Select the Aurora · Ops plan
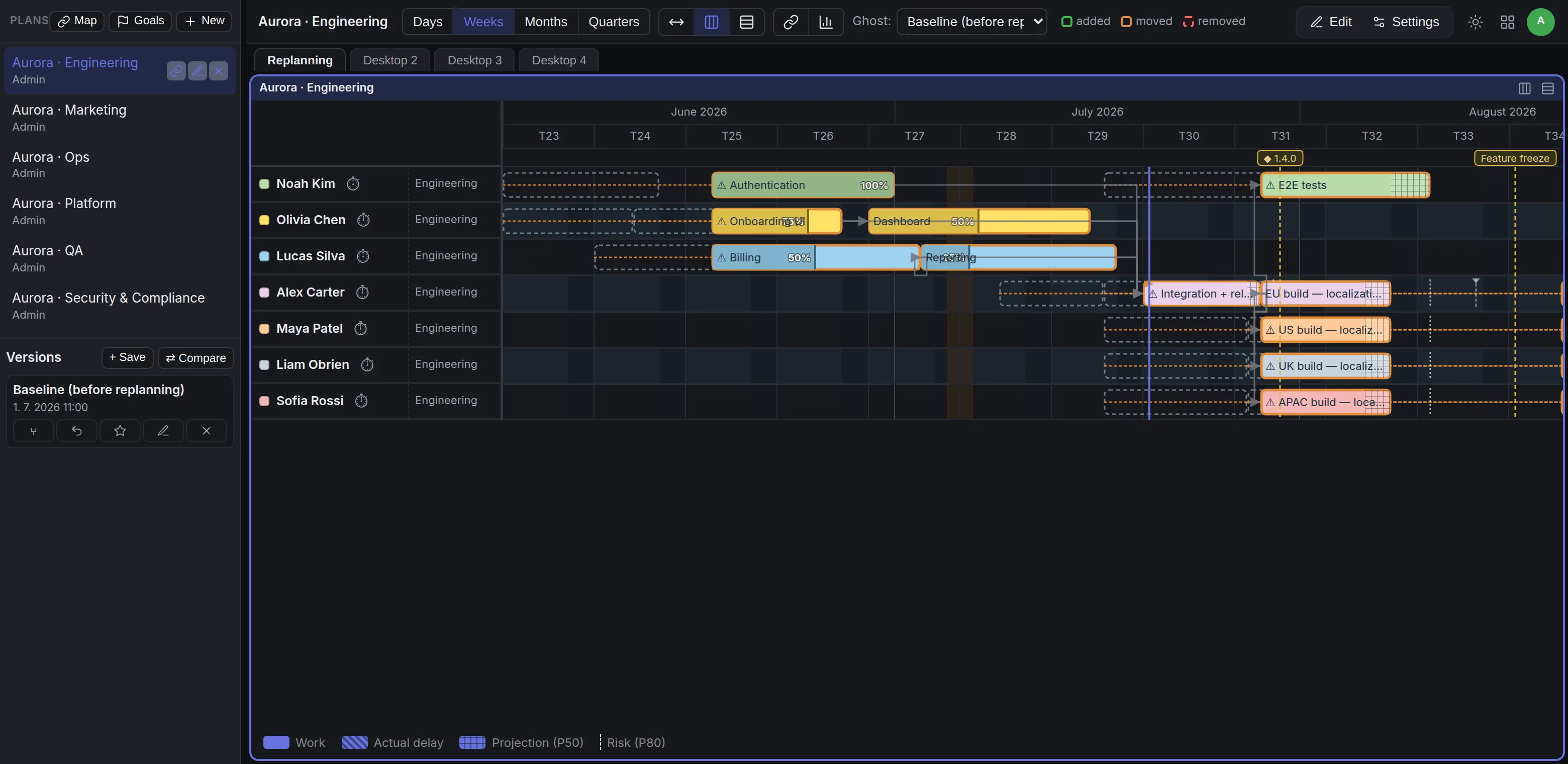The width and height of the screenshot is (1568, 764). tap(120, 164)
